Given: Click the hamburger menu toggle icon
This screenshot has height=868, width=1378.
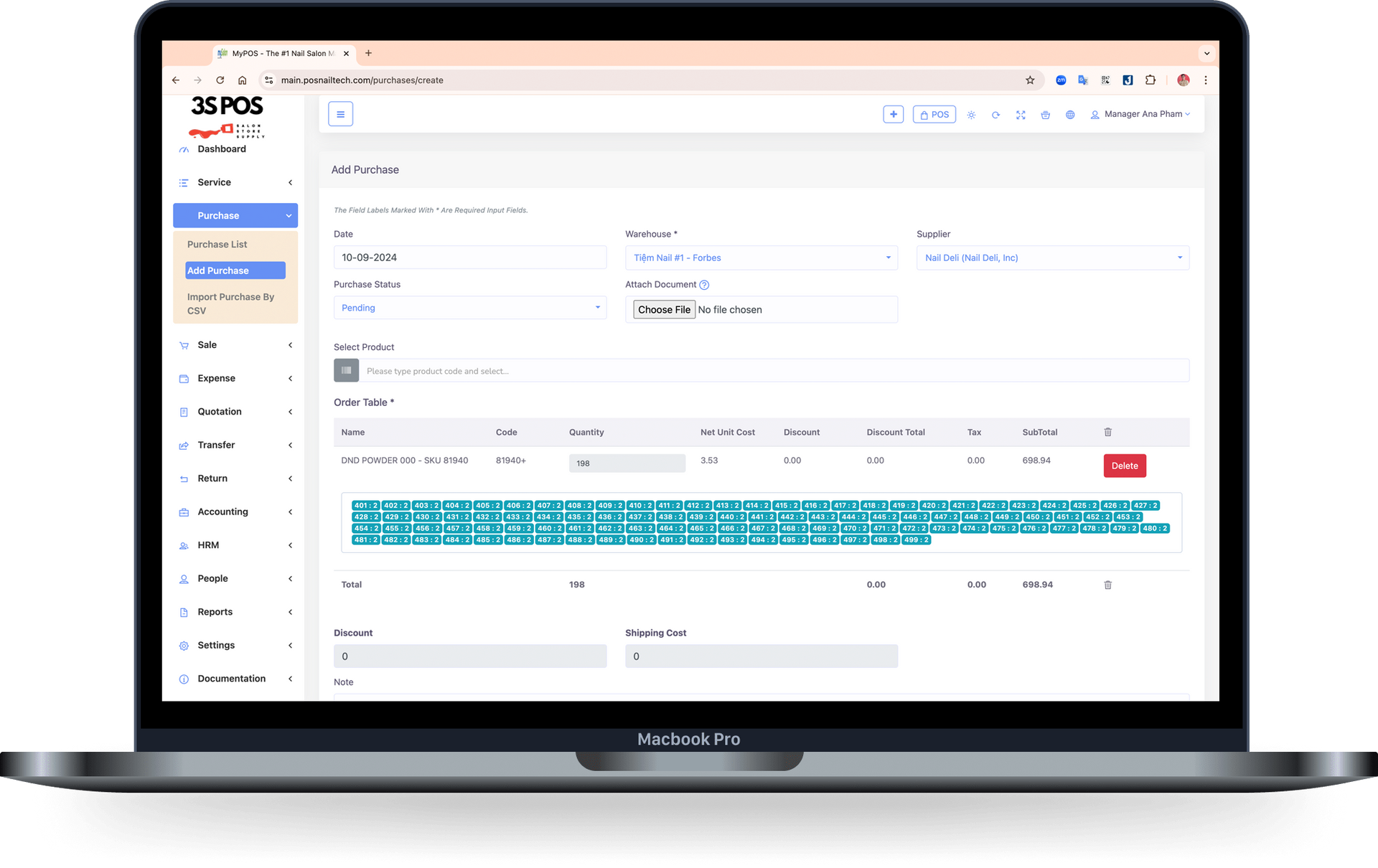Looking at the screenshot, I should pos(340,114).
